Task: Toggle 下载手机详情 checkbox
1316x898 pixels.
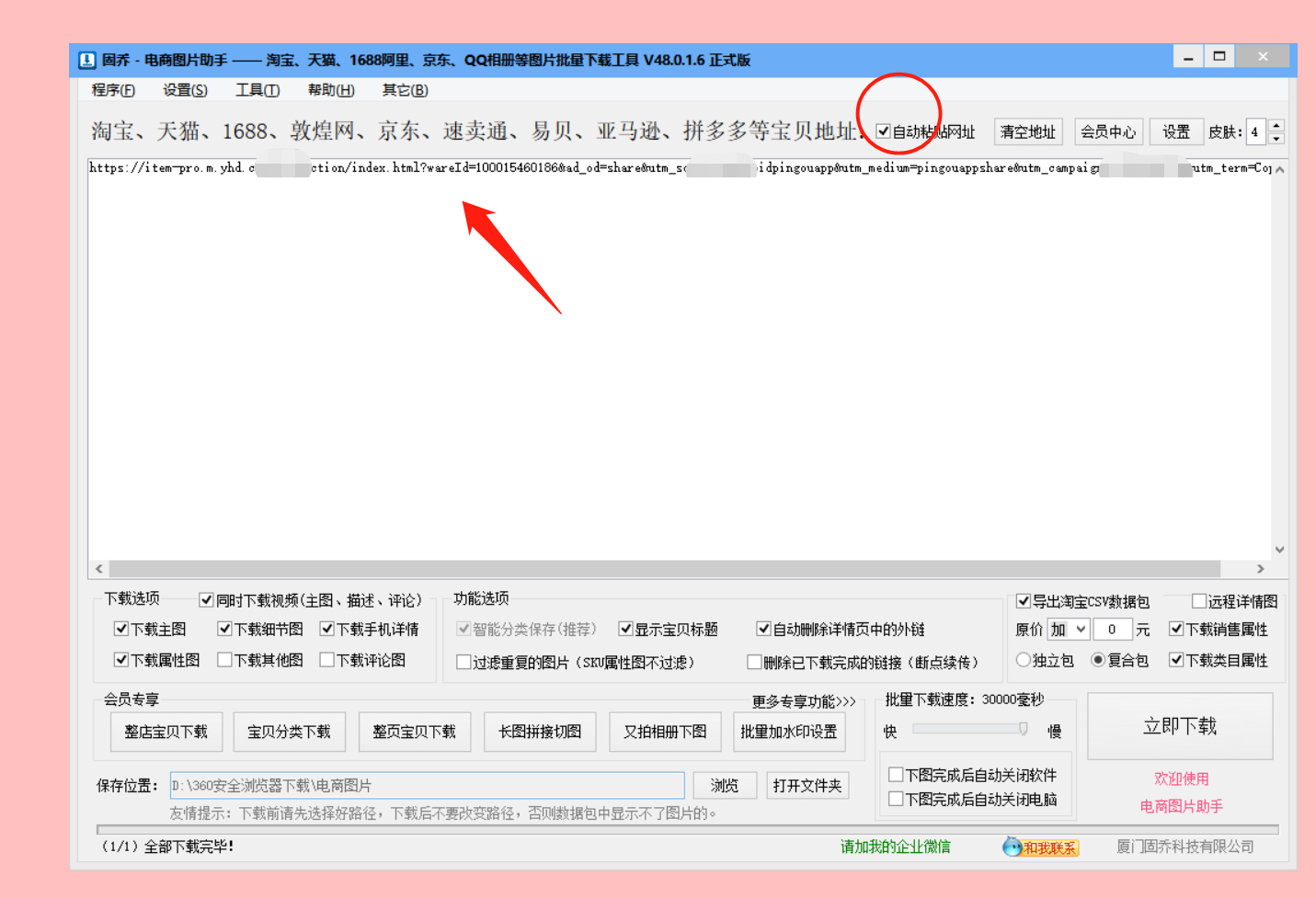Action: pyautogui.click(x=326, y=629)
